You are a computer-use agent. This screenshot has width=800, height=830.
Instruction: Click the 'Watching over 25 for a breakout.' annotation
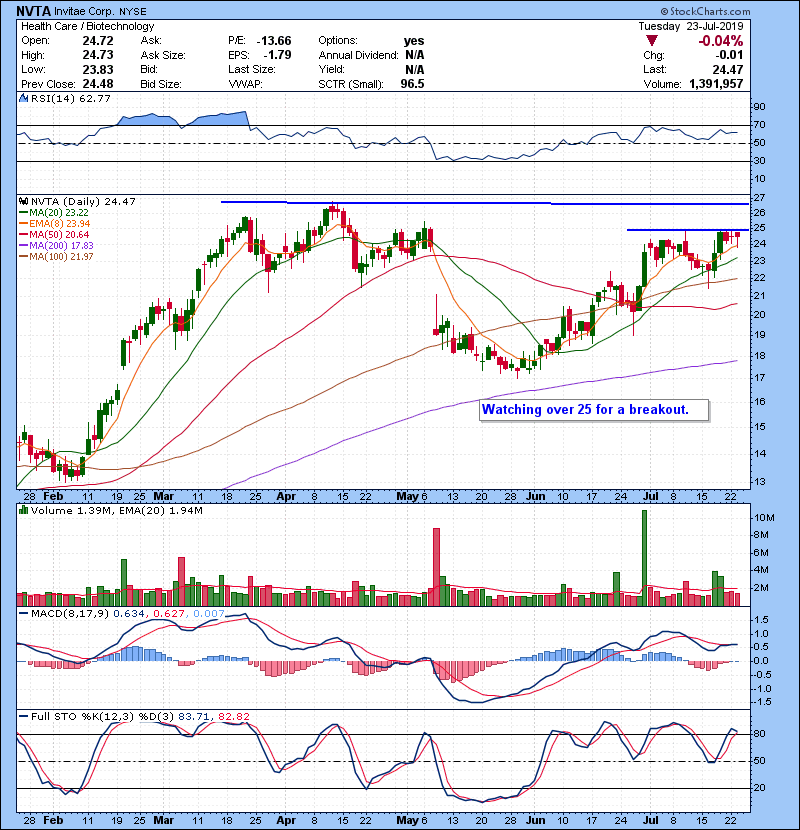point(594,410)
